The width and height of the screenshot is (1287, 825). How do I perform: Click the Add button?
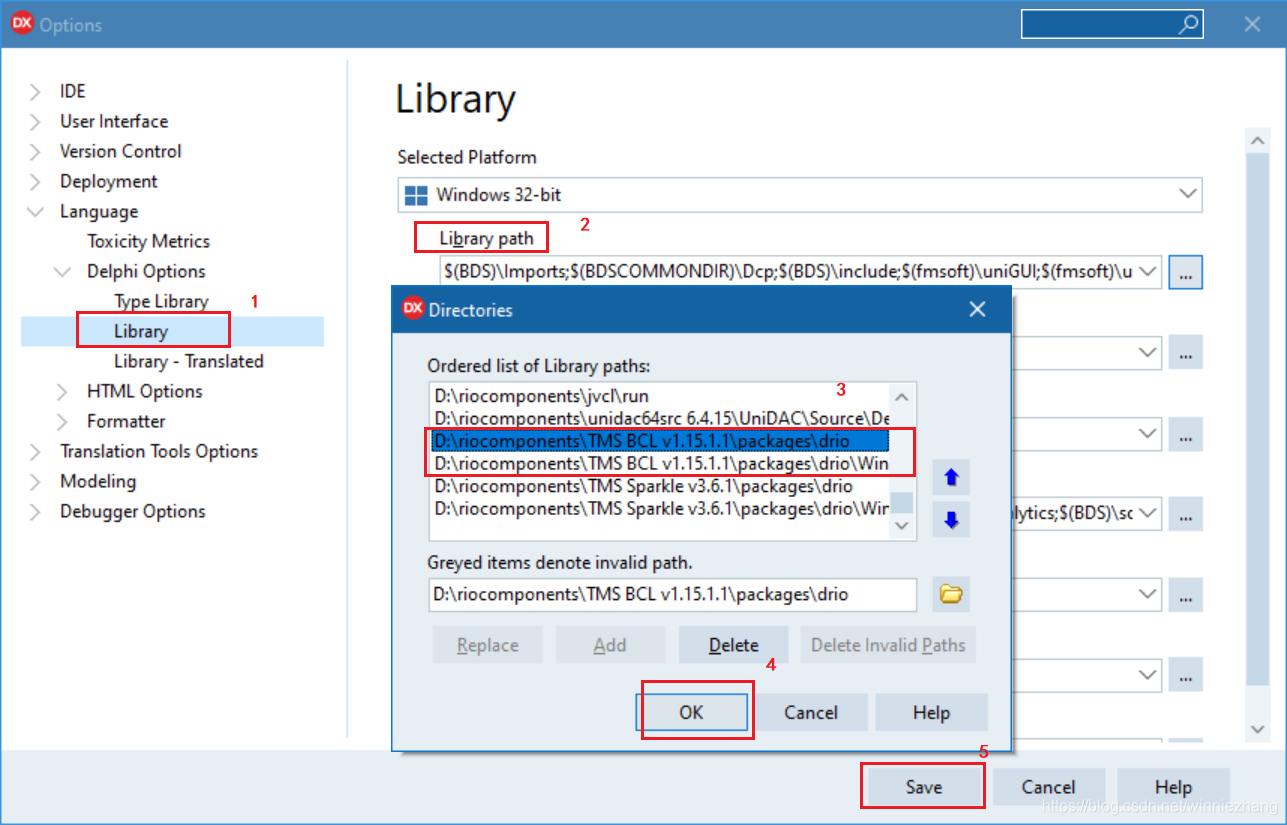point(610,645)
